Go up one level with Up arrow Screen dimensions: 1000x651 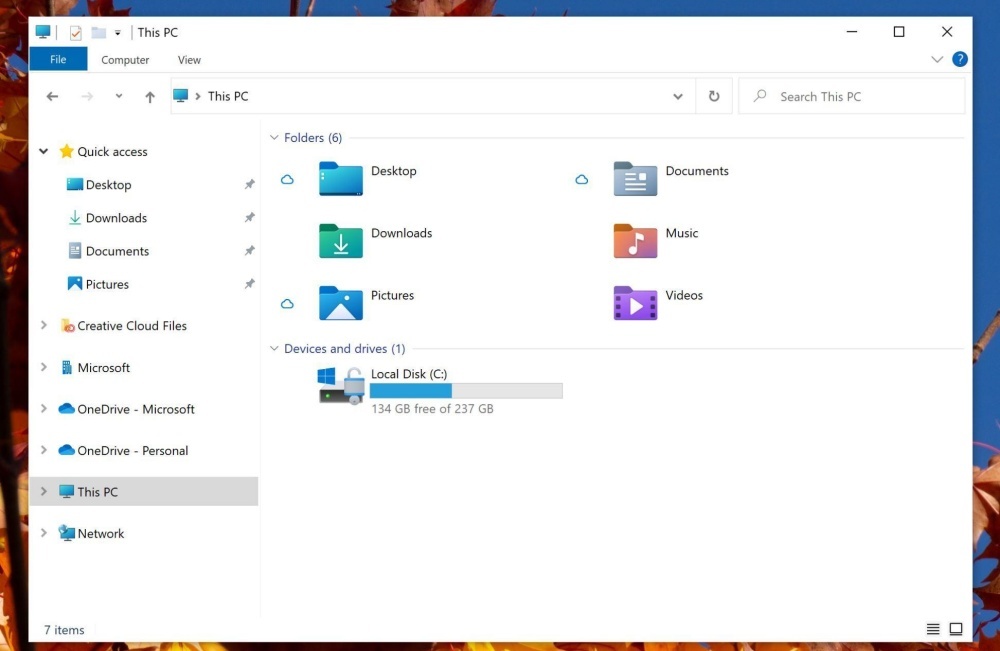pyautogui.click(x=150, y=97)
